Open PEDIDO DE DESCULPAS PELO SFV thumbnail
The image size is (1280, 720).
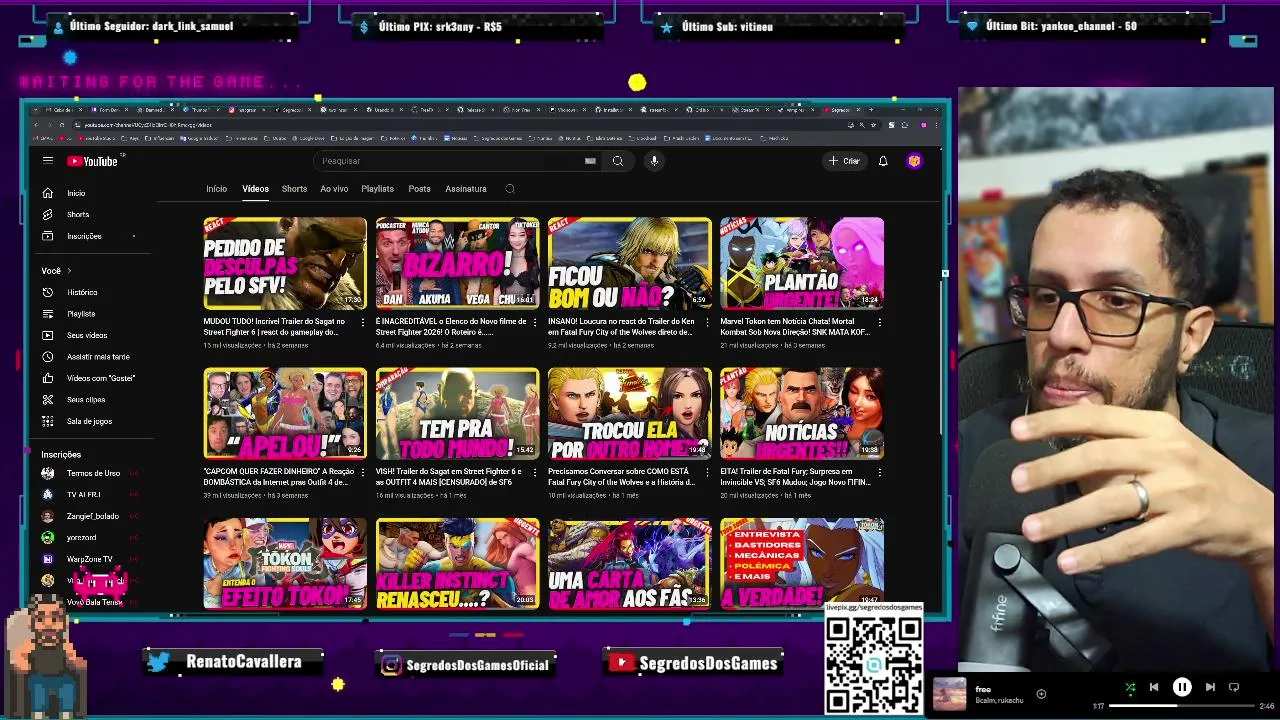[285, 263]
